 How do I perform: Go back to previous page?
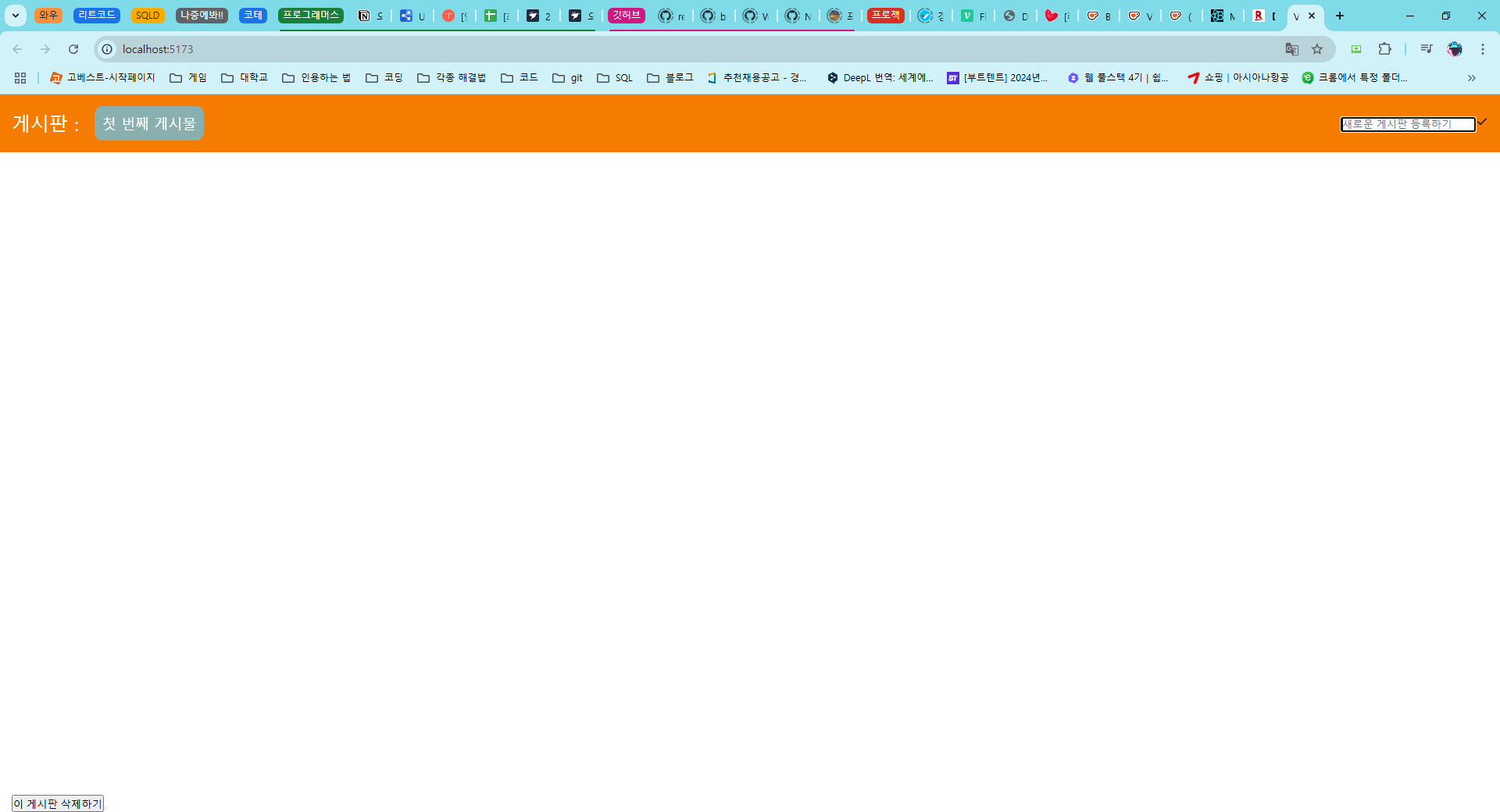[x=17, y=49]
